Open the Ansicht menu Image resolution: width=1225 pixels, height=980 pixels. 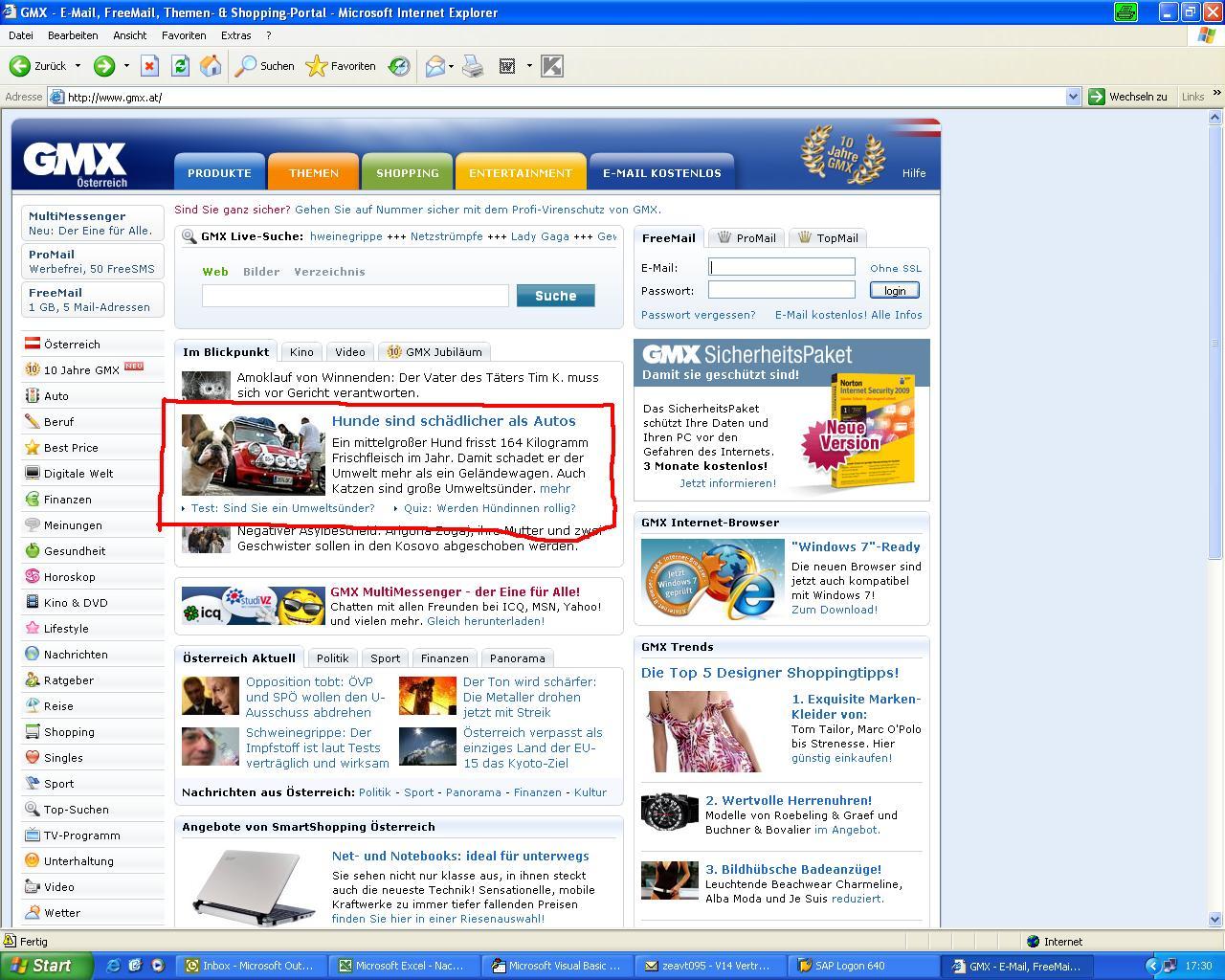[x=129, y=35]
